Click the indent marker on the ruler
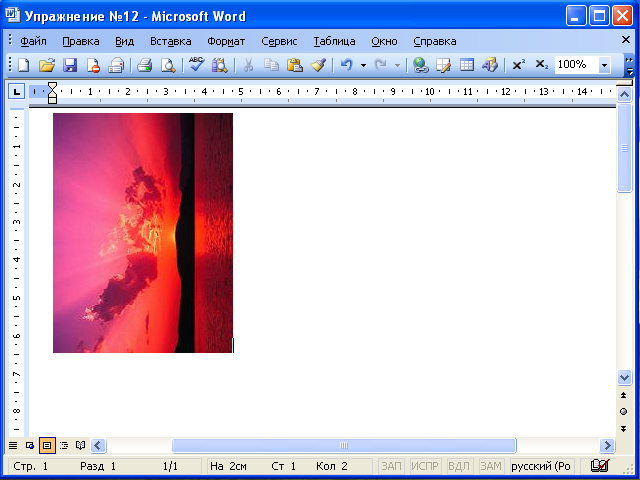 point(52,93)
